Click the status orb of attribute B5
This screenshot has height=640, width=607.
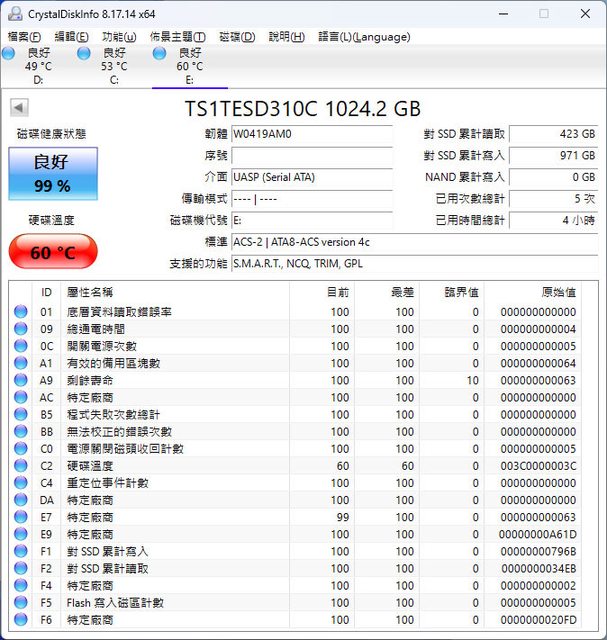[21, 415]
